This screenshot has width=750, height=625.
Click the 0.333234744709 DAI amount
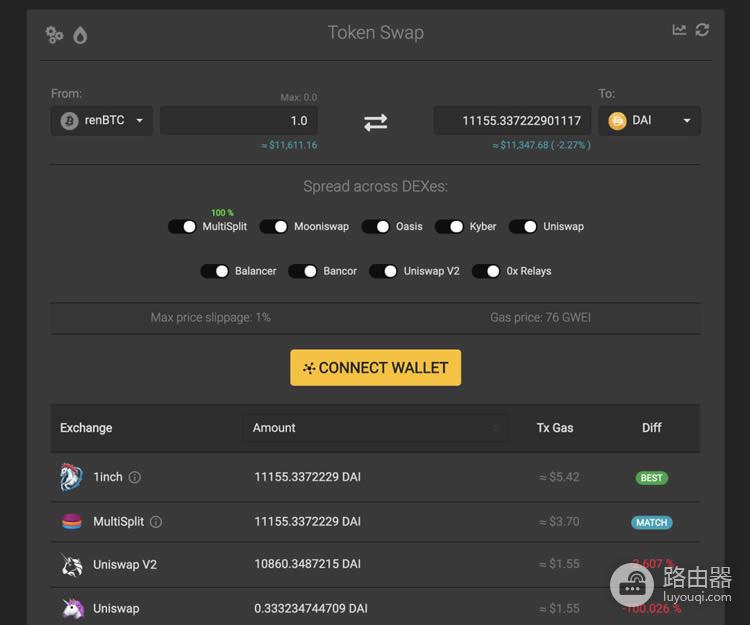point(311,608)
